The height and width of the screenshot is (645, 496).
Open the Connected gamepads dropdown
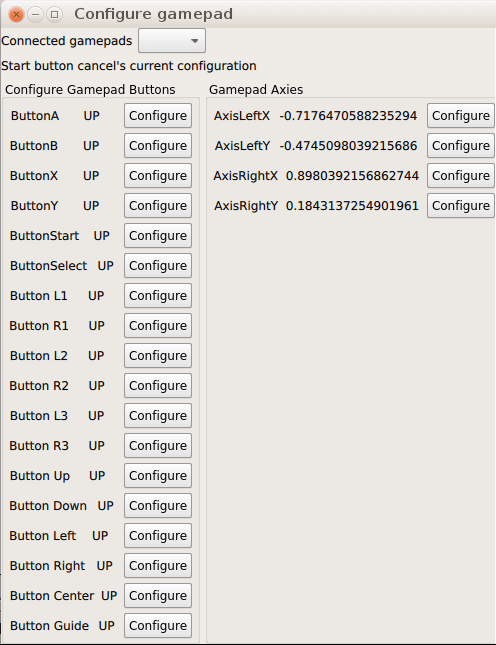[172, 41]
